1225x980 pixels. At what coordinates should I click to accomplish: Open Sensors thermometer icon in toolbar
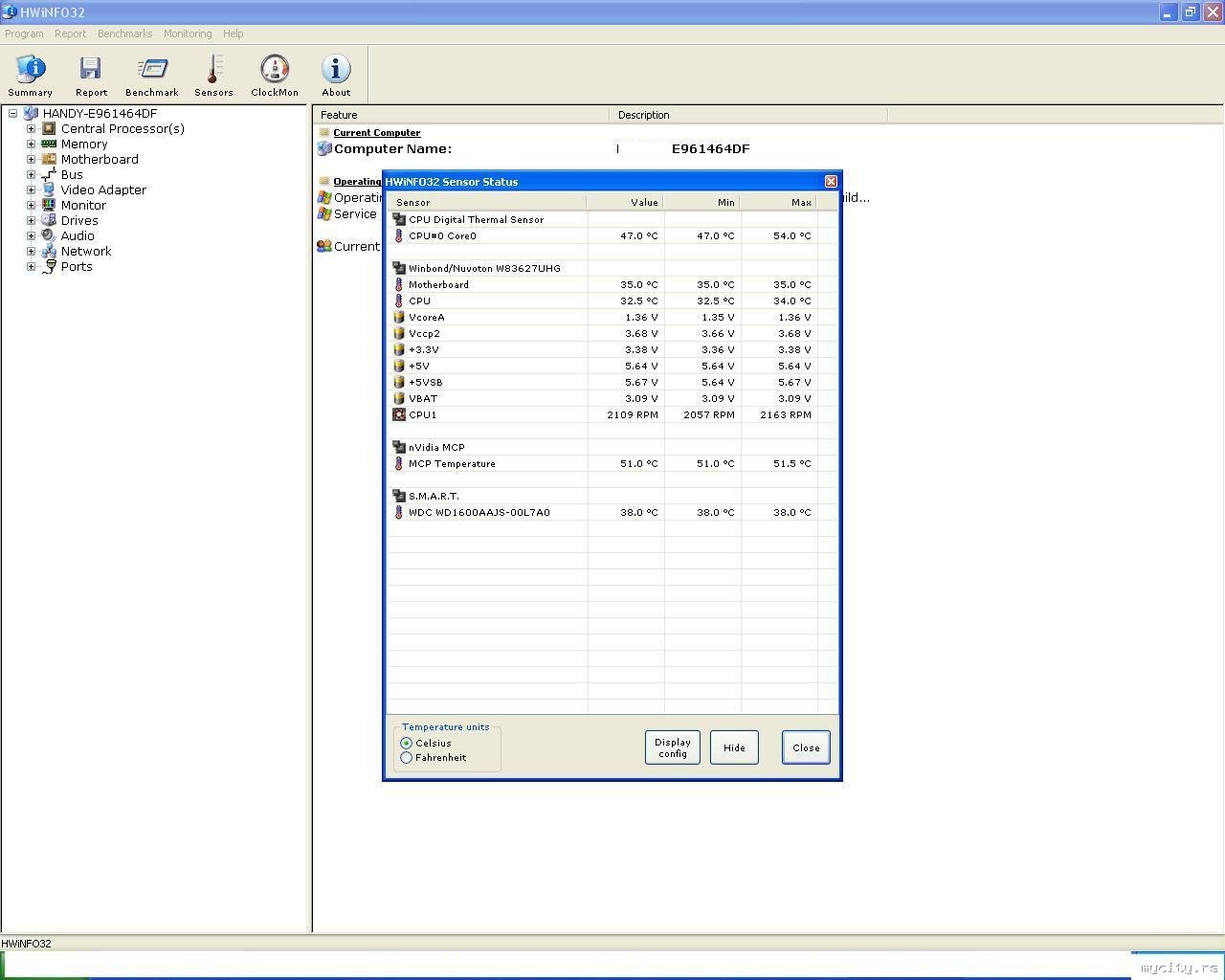click(x=213, y=70)
